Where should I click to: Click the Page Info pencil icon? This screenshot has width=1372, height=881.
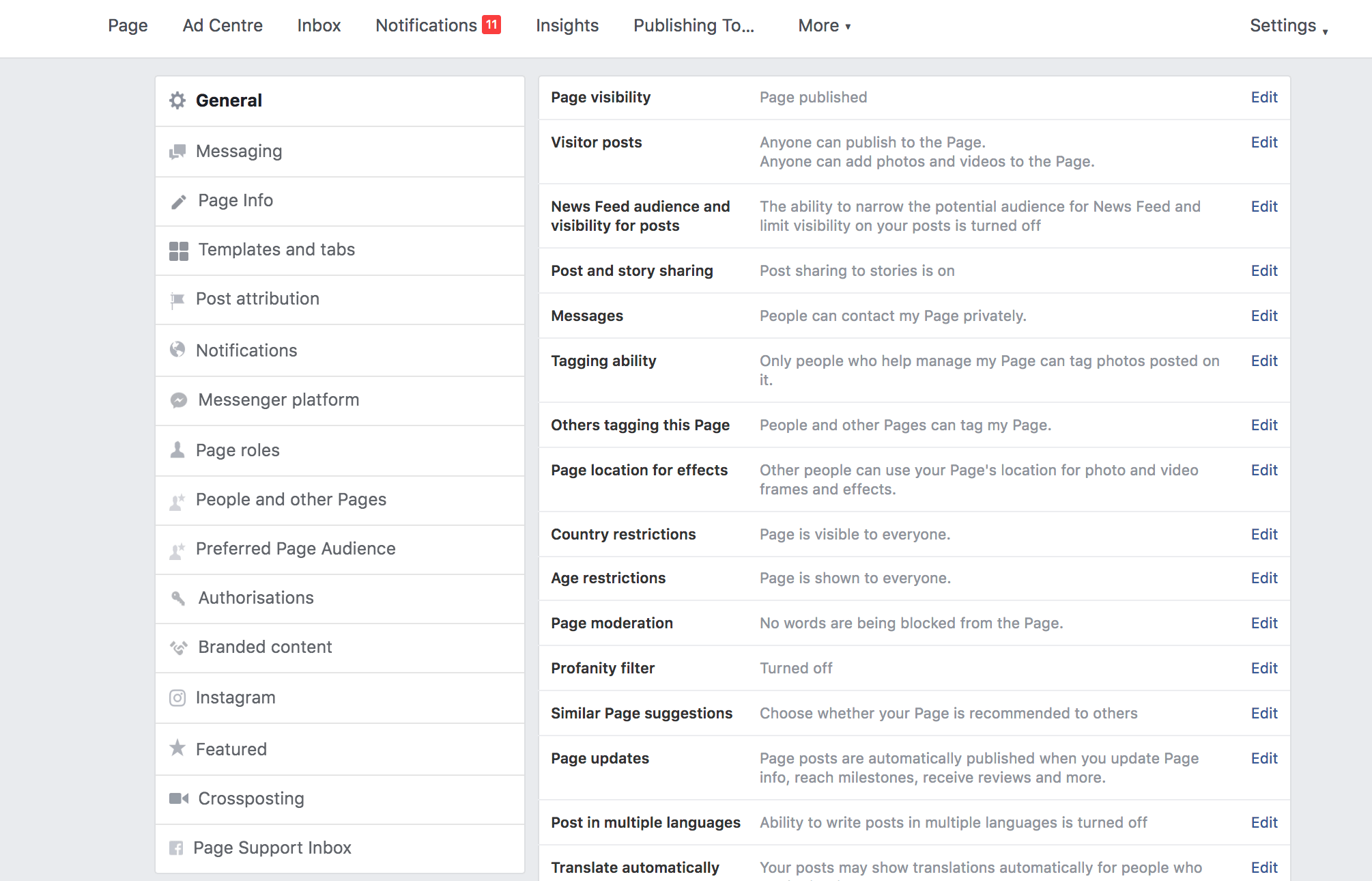(178, 201)
